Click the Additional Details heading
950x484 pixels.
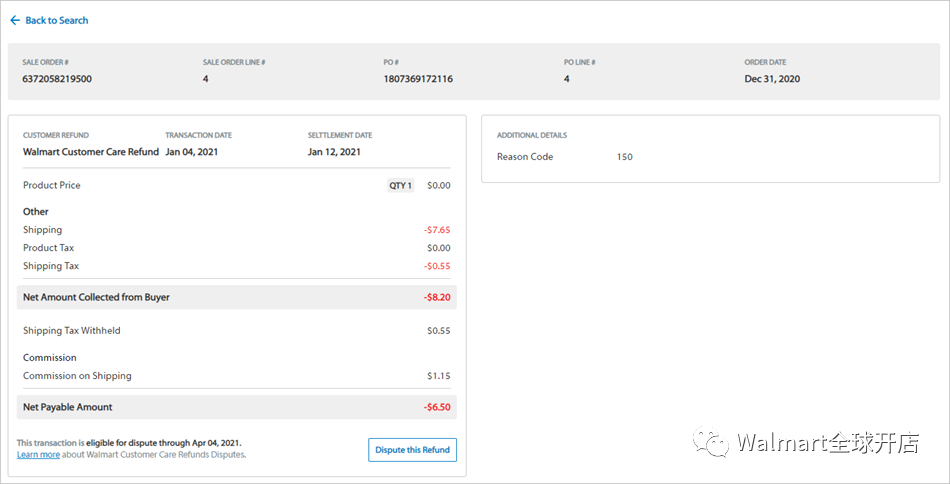tap(532, 135)
